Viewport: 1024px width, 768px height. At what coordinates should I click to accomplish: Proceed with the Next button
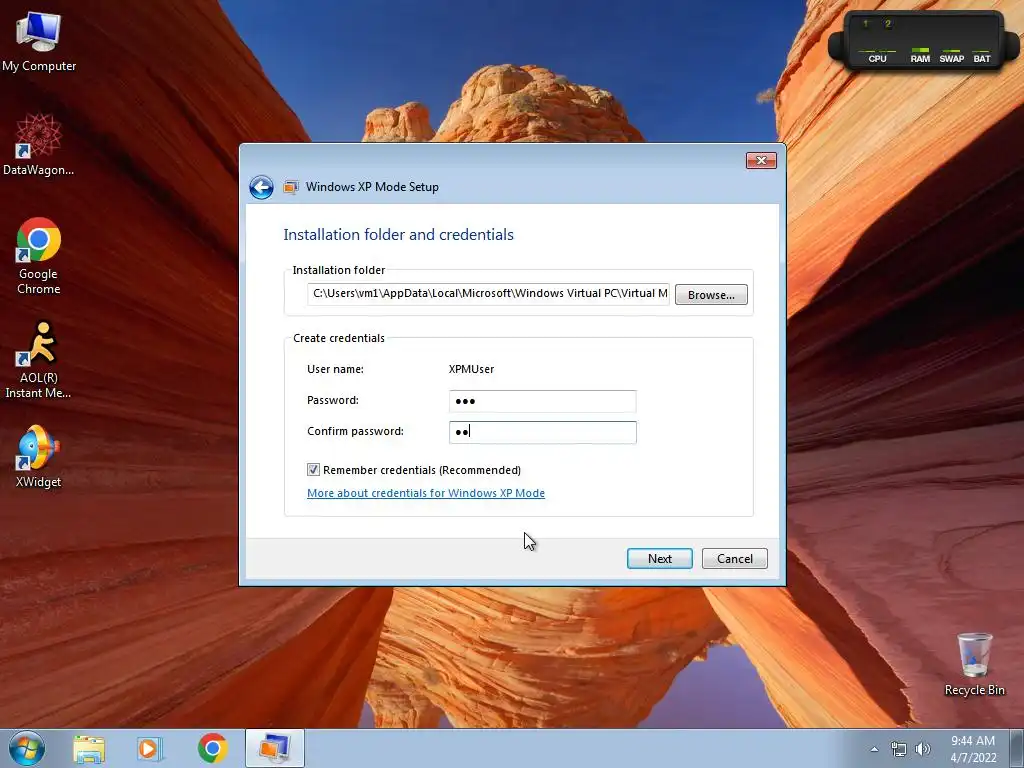(x=660, y=558)
